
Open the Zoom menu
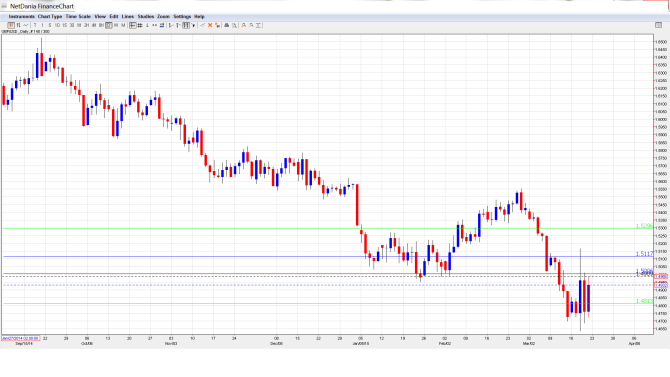[x=163, y=17]
